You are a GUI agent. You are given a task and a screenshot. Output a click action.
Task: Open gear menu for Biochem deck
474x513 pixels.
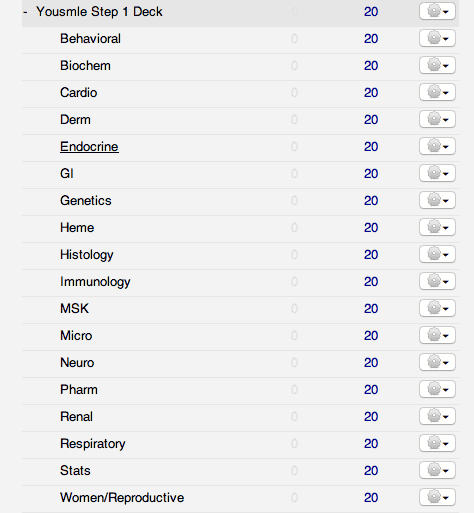pos(437,66)
